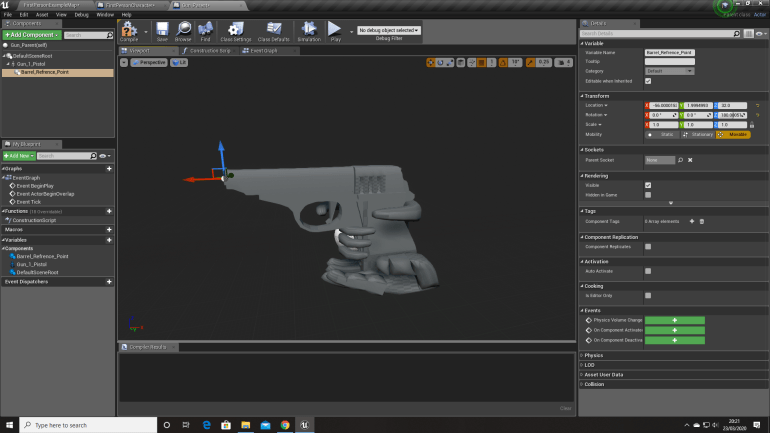Image resolution: width=770 pixels, height=433 pixels.
Task: Compile the blueprint with the Compile icon
Action: tap(129, 31)
